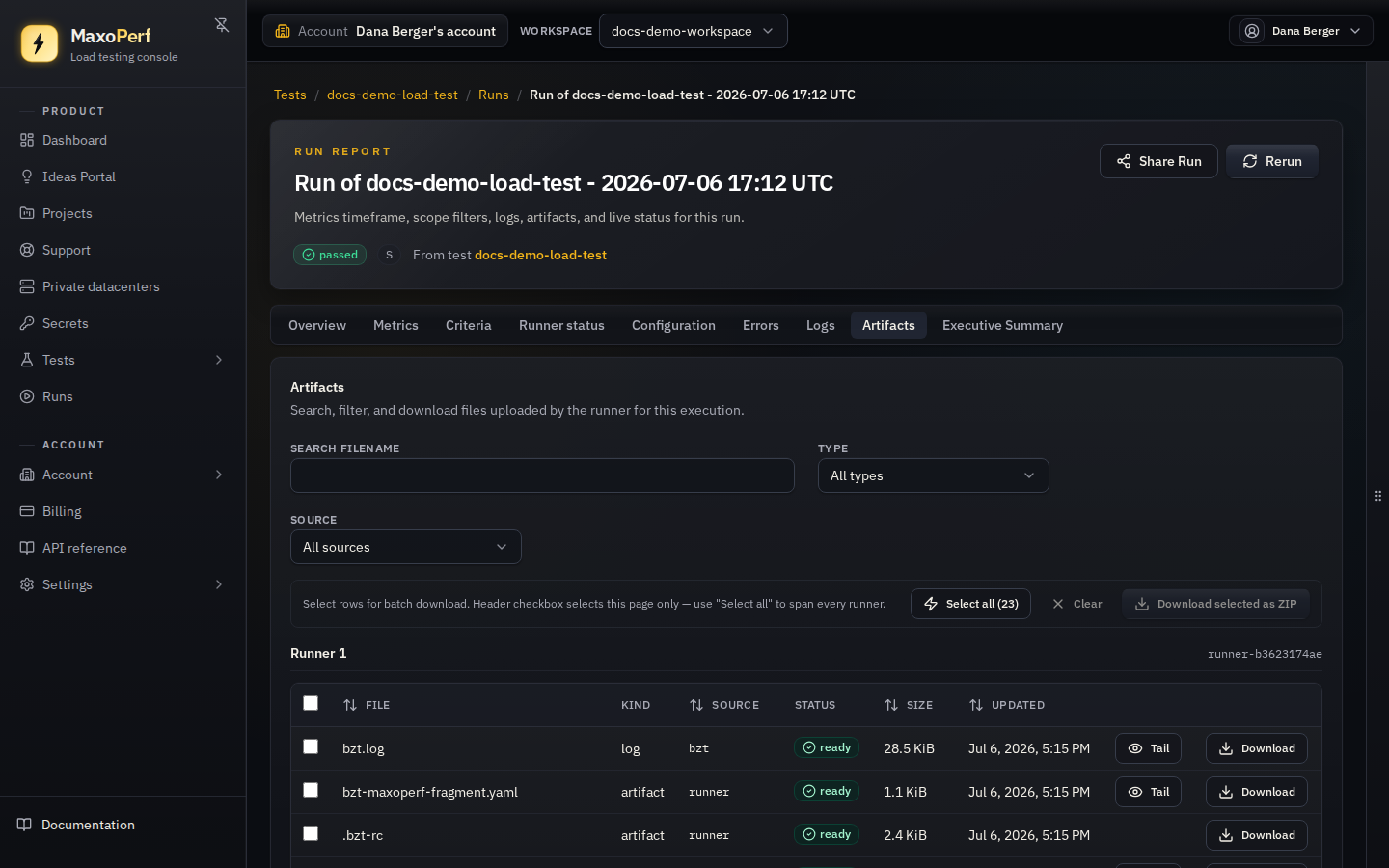Tail the bzt.log file
This screenshot has height=868, width=1389.
coord(1148,748)
